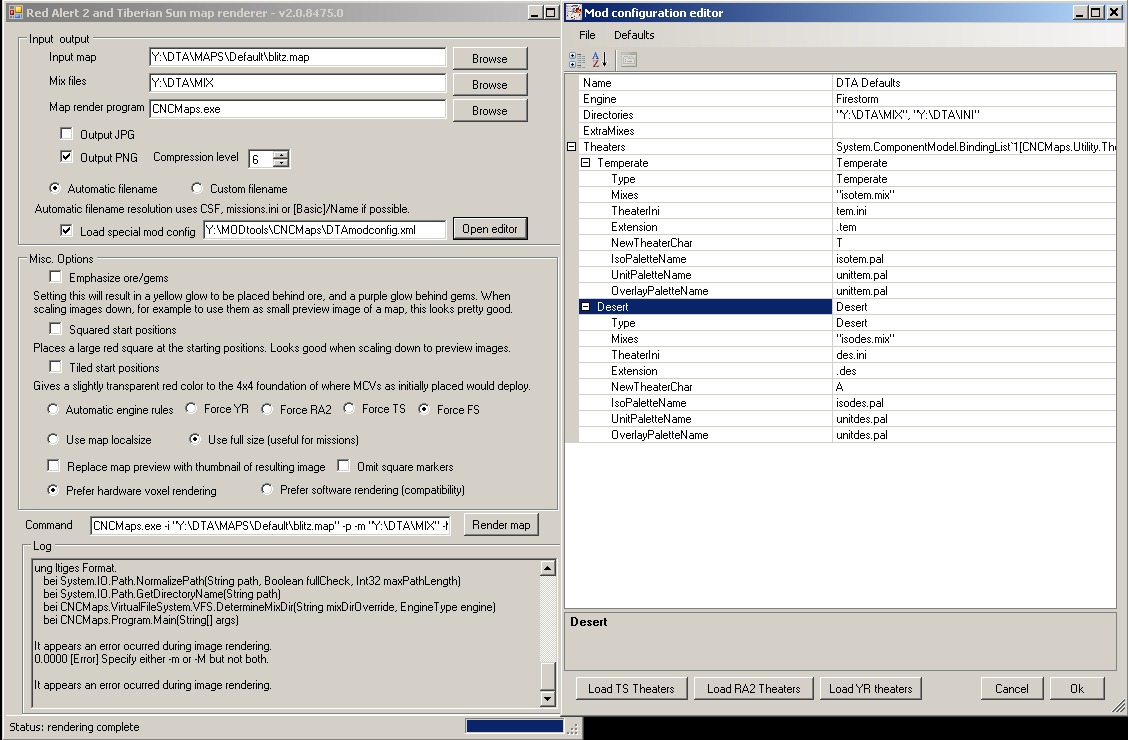This screenshot has height=740, width=1128.
Task: Click the Input map path field
Action: [x=297, y=58]
